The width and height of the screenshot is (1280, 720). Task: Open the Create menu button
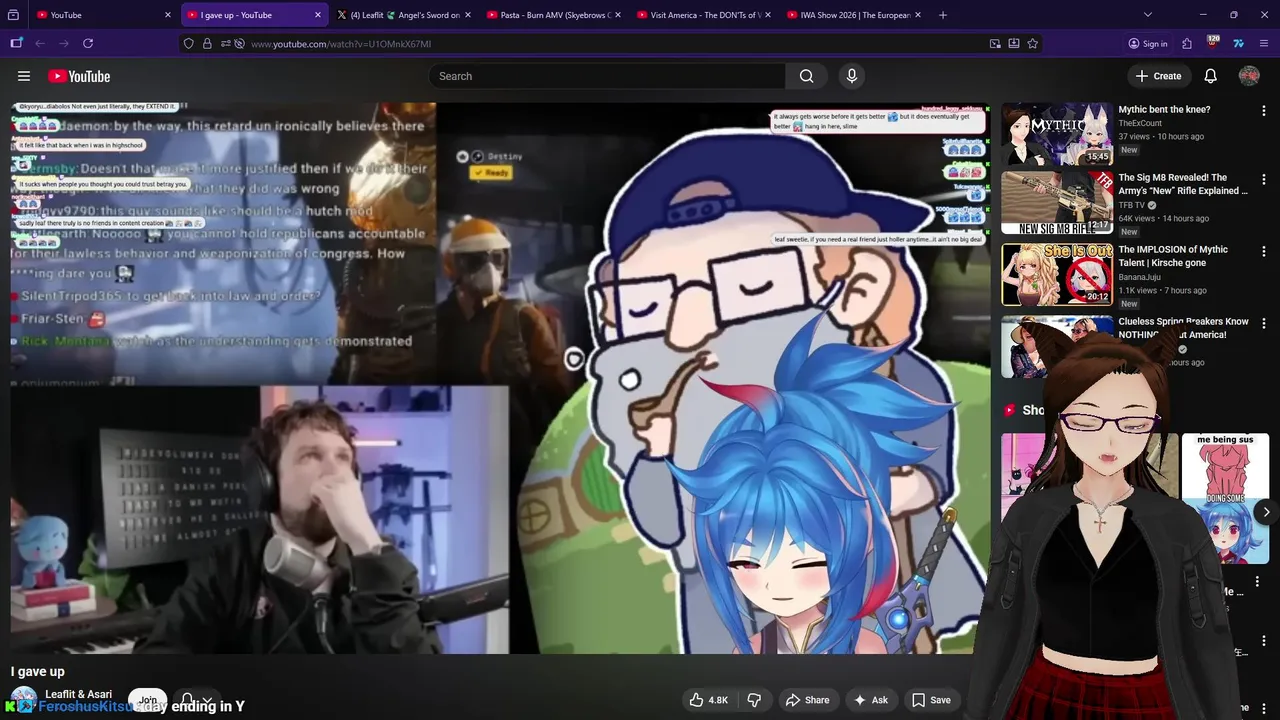1158,76
